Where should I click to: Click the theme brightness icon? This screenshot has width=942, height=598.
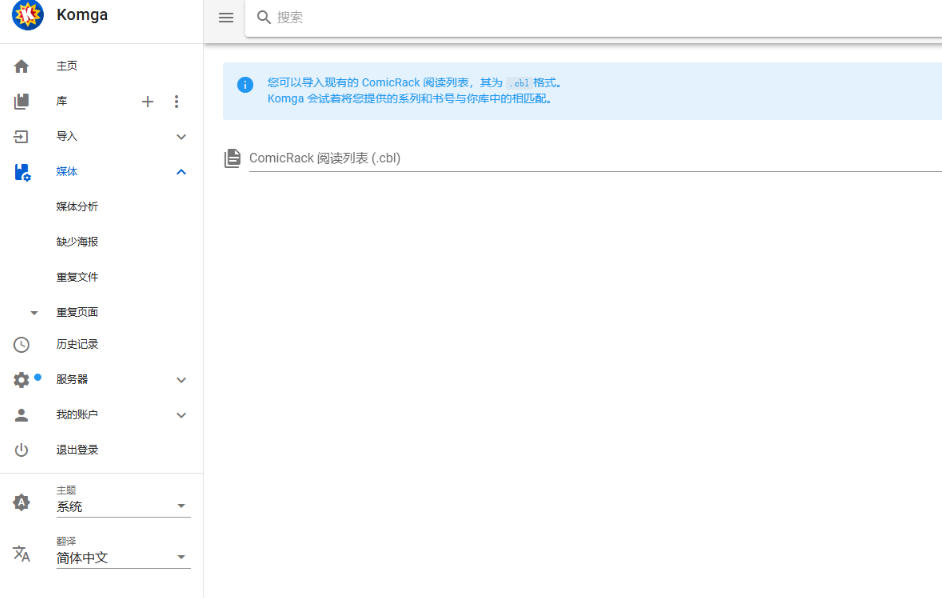[x=21, y=502]
